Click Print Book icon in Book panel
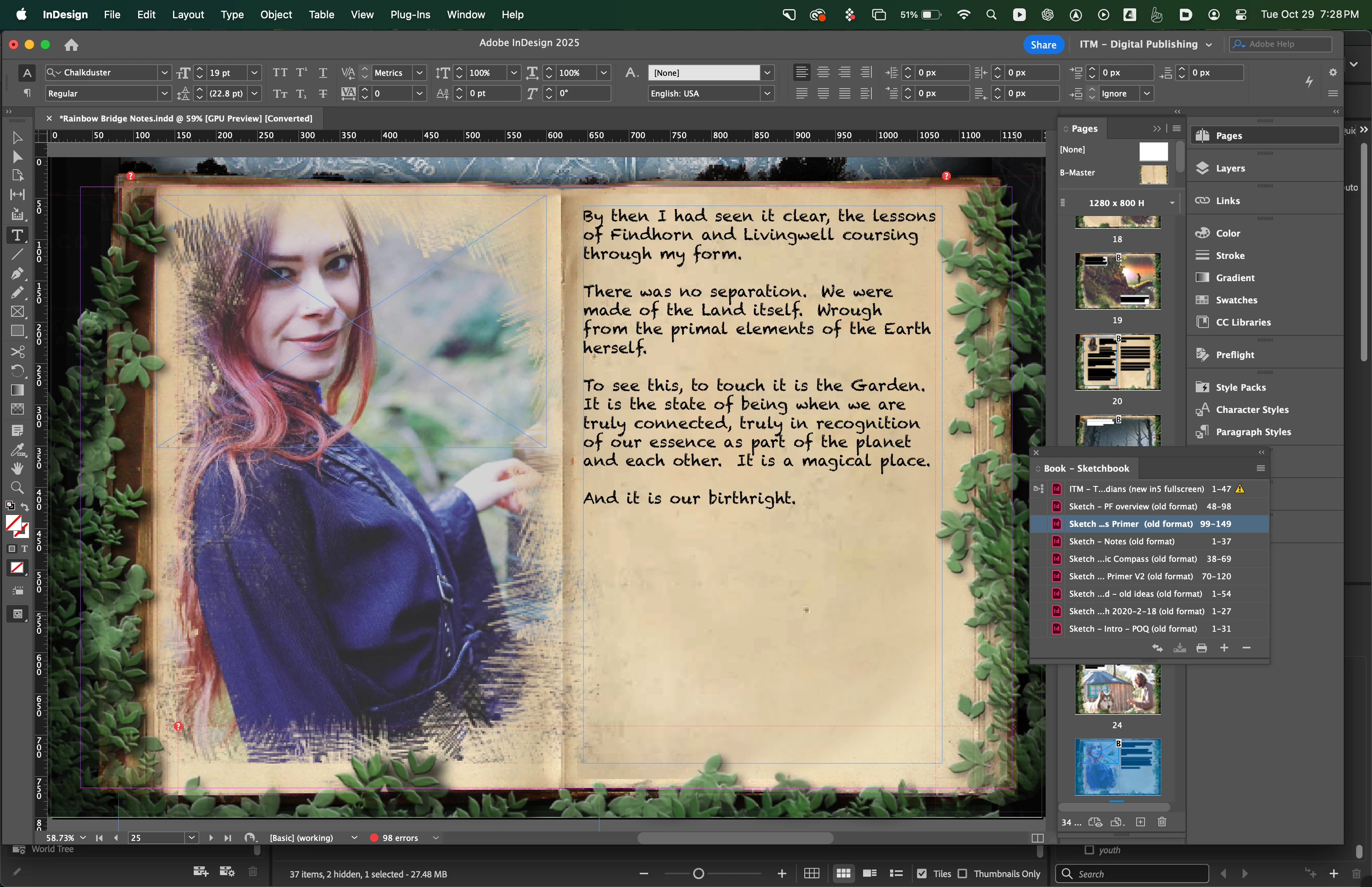Screen dimensions: 1372x887 (1201, 648)
